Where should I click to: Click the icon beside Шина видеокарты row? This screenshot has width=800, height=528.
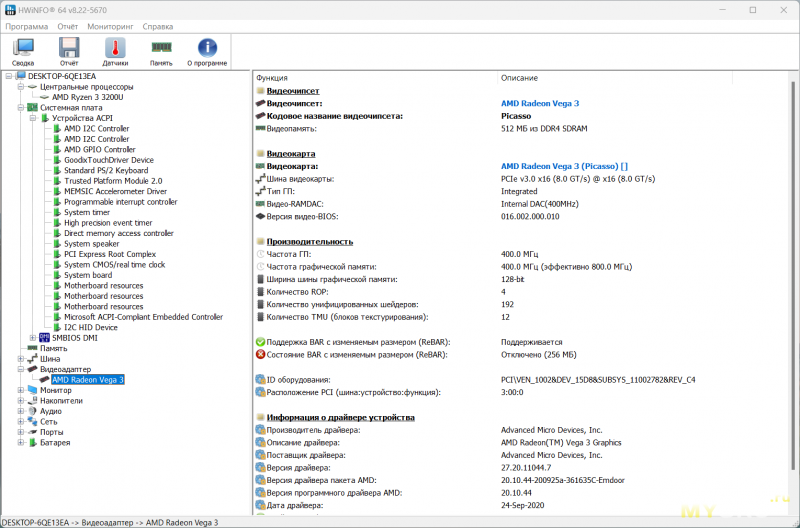pos(260,179)
